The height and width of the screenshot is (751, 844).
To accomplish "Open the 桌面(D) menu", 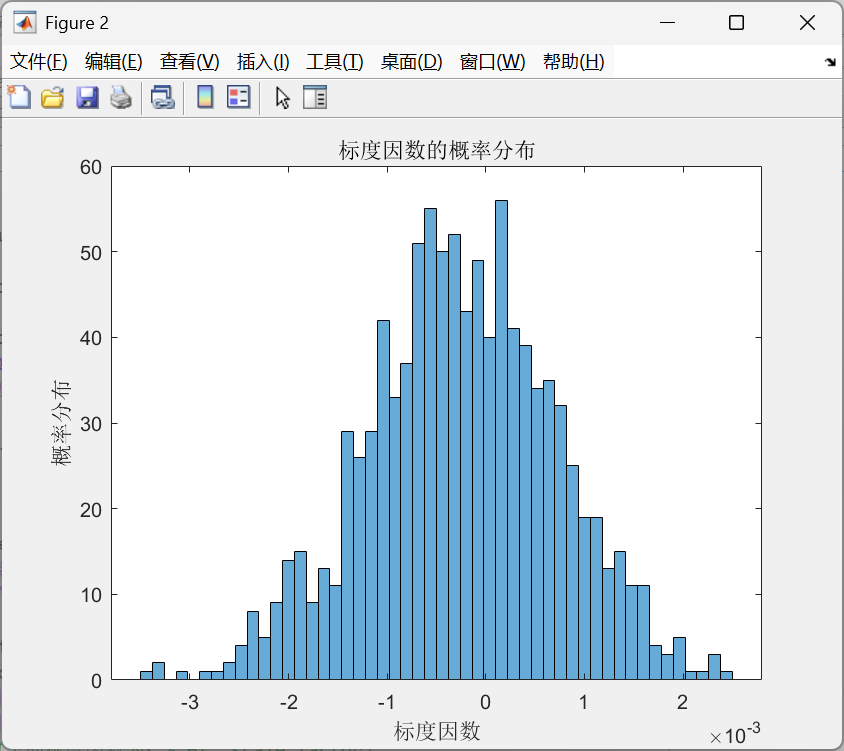I will click(x=412, y=62).
